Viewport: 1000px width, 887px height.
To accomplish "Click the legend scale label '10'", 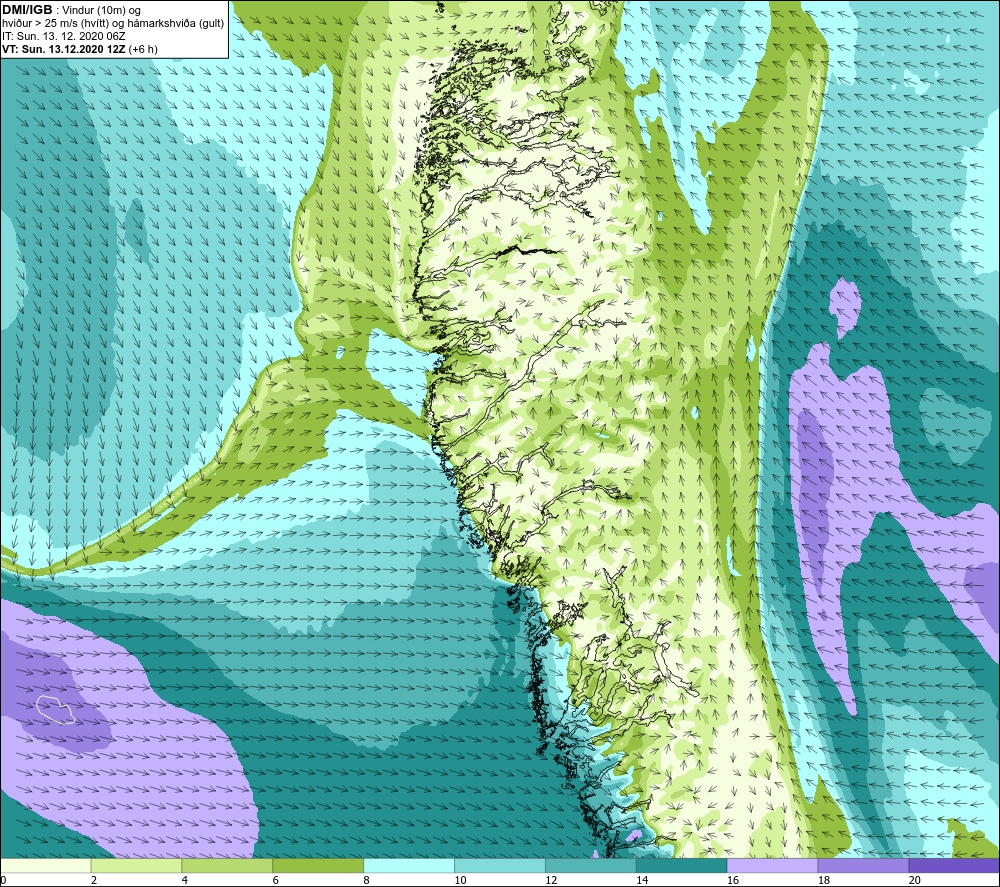I will [460, 880].
